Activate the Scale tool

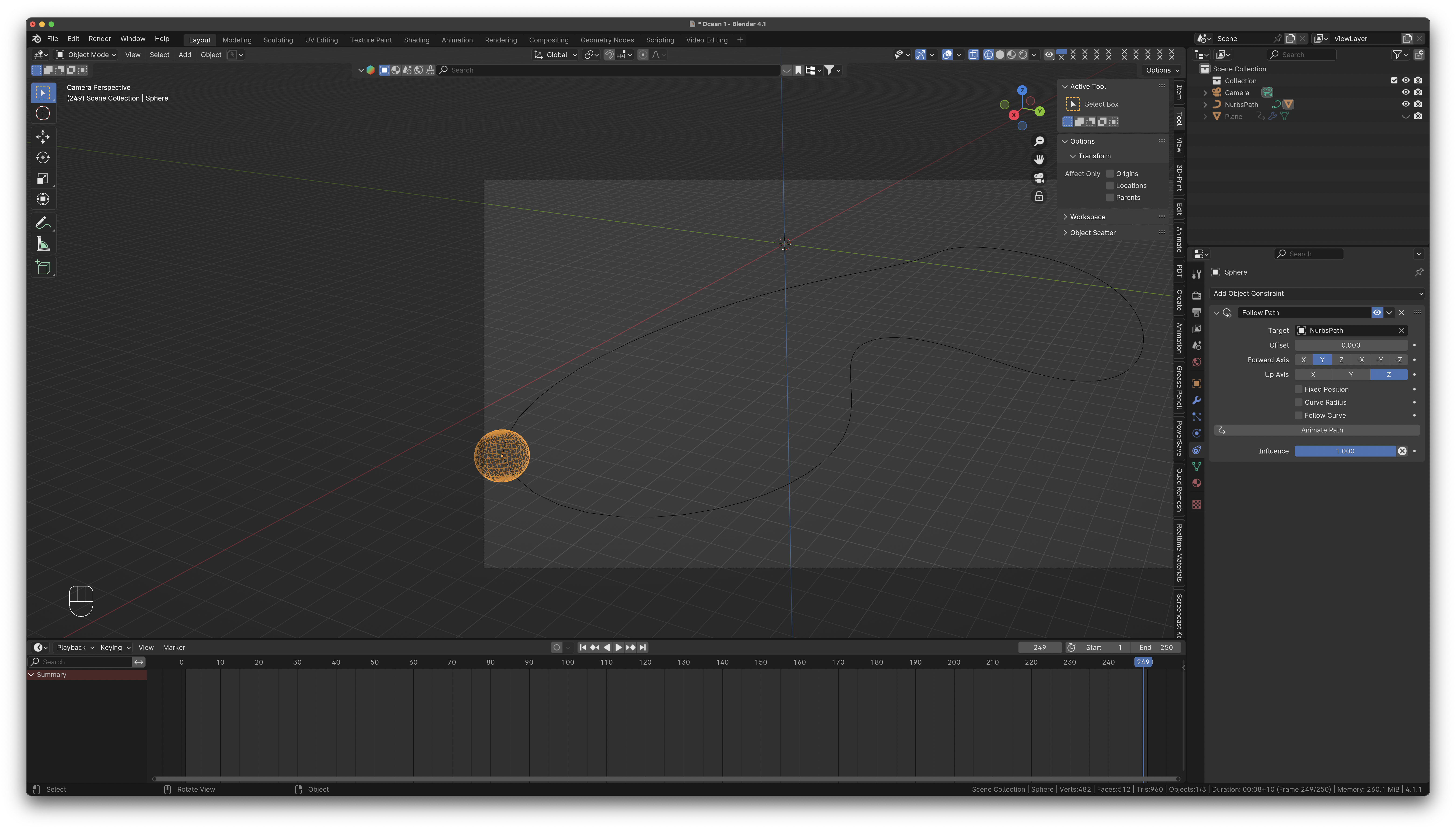[x=43, y=178]
